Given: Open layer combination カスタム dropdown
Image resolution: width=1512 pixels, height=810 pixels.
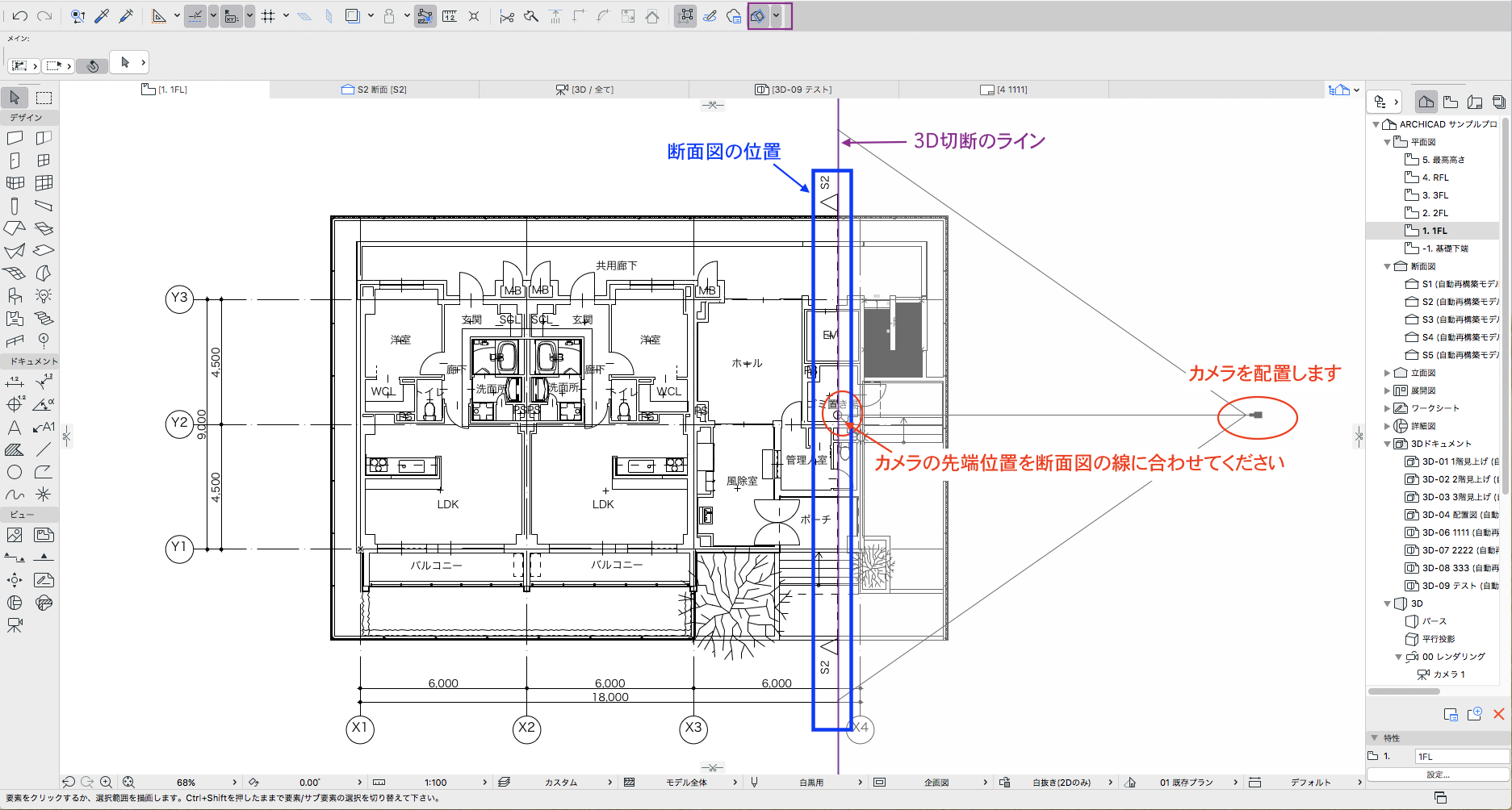Looking at the screenshot, I should [610, 783].
